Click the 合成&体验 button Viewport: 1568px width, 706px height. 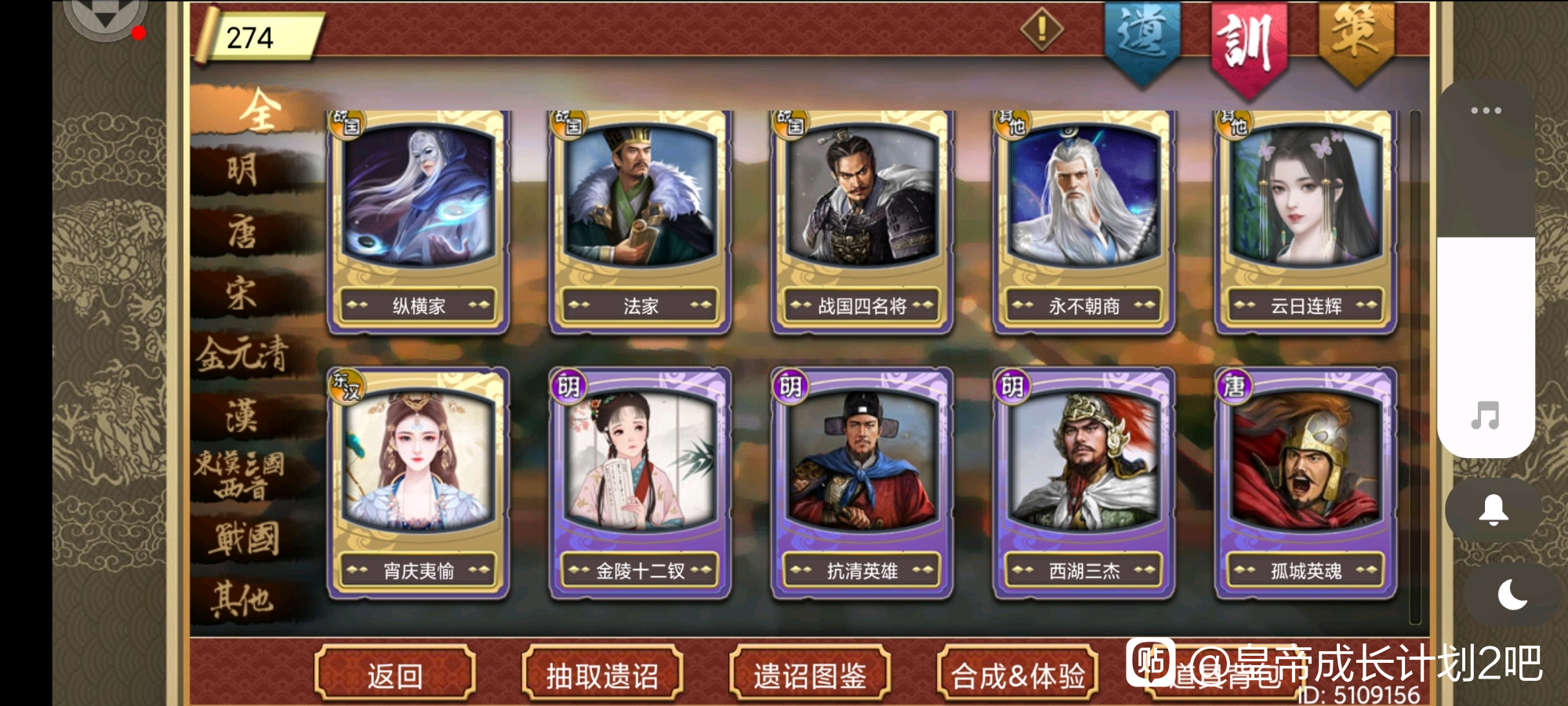pos(1018,675)
